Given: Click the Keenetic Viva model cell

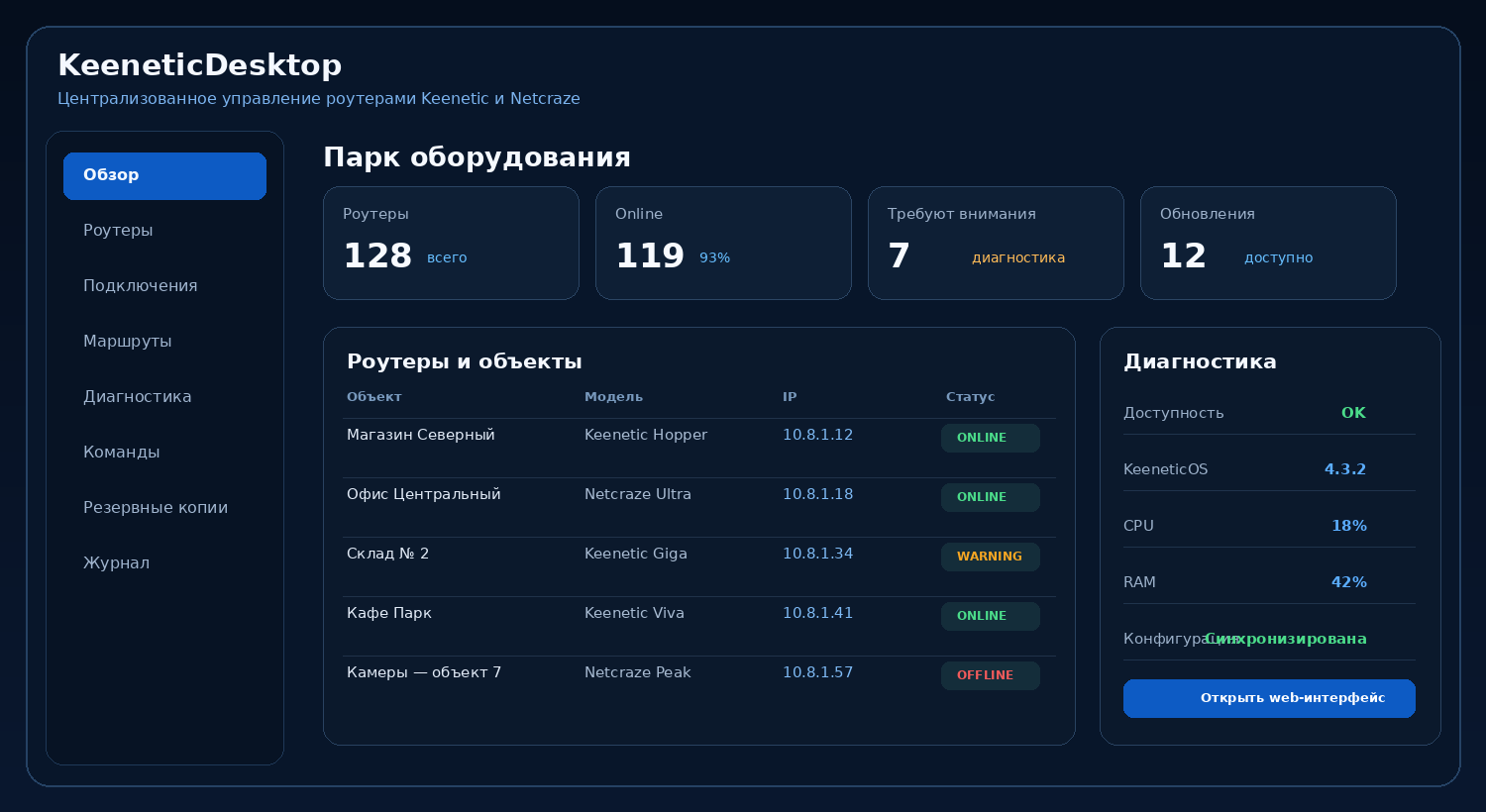Looking at the screenshot, I should pos(634,613).
